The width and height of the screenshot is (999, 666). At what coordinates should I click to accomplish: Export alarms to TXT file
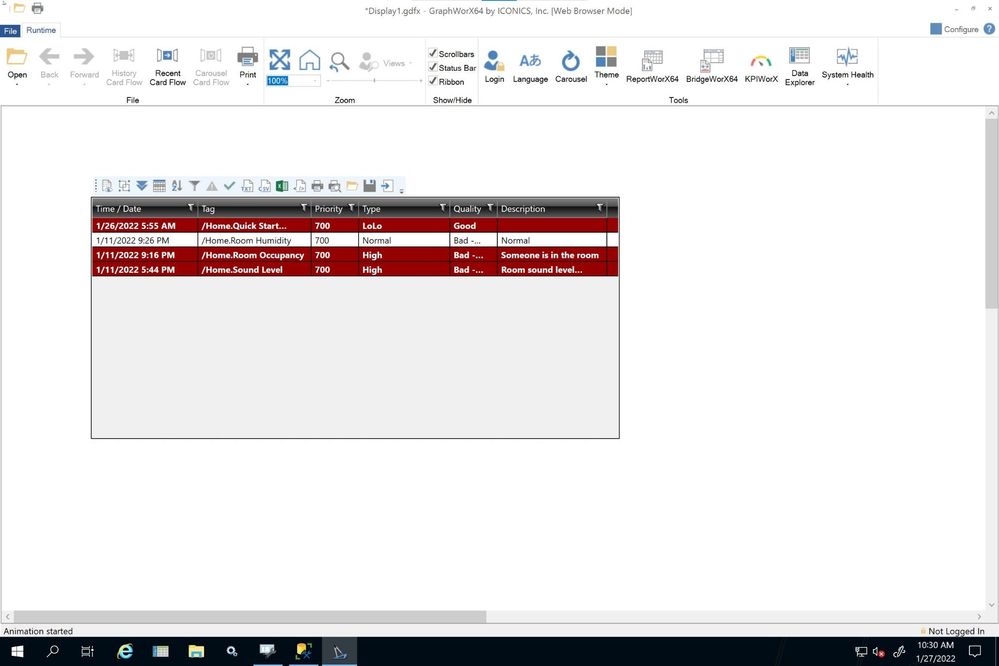point(247,186)
